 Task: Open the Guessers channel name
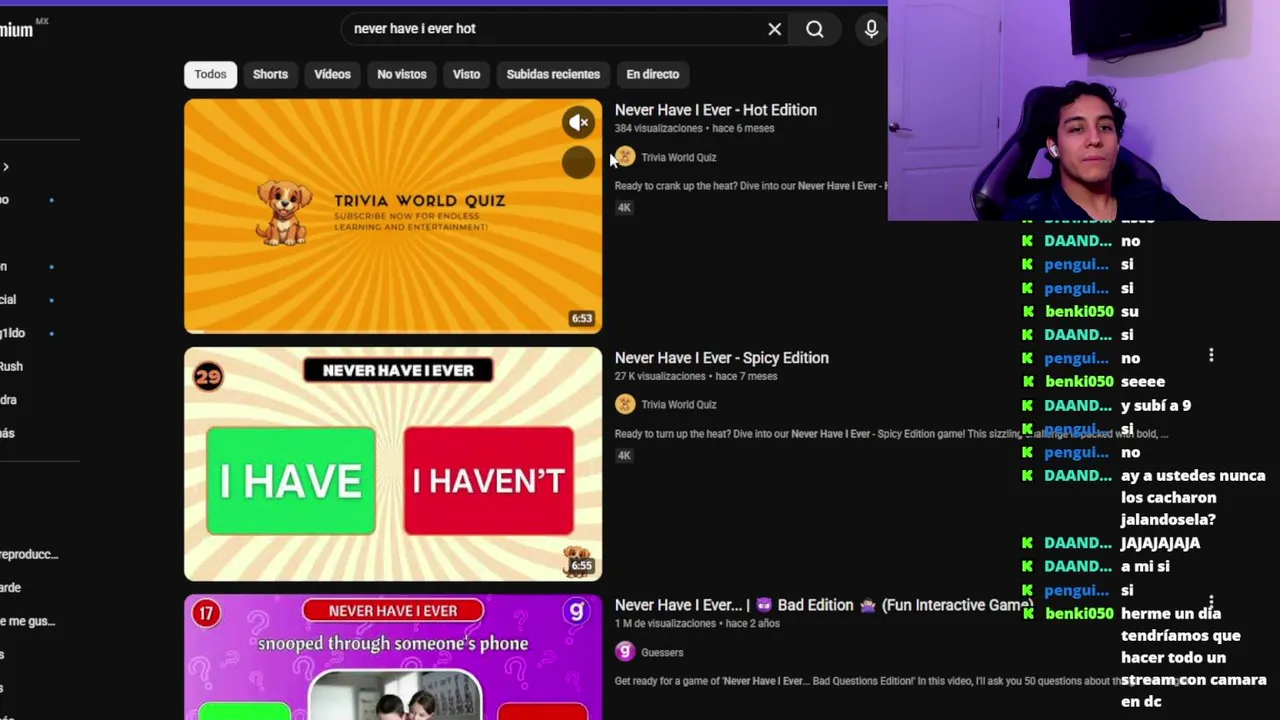tap(662, 653)
